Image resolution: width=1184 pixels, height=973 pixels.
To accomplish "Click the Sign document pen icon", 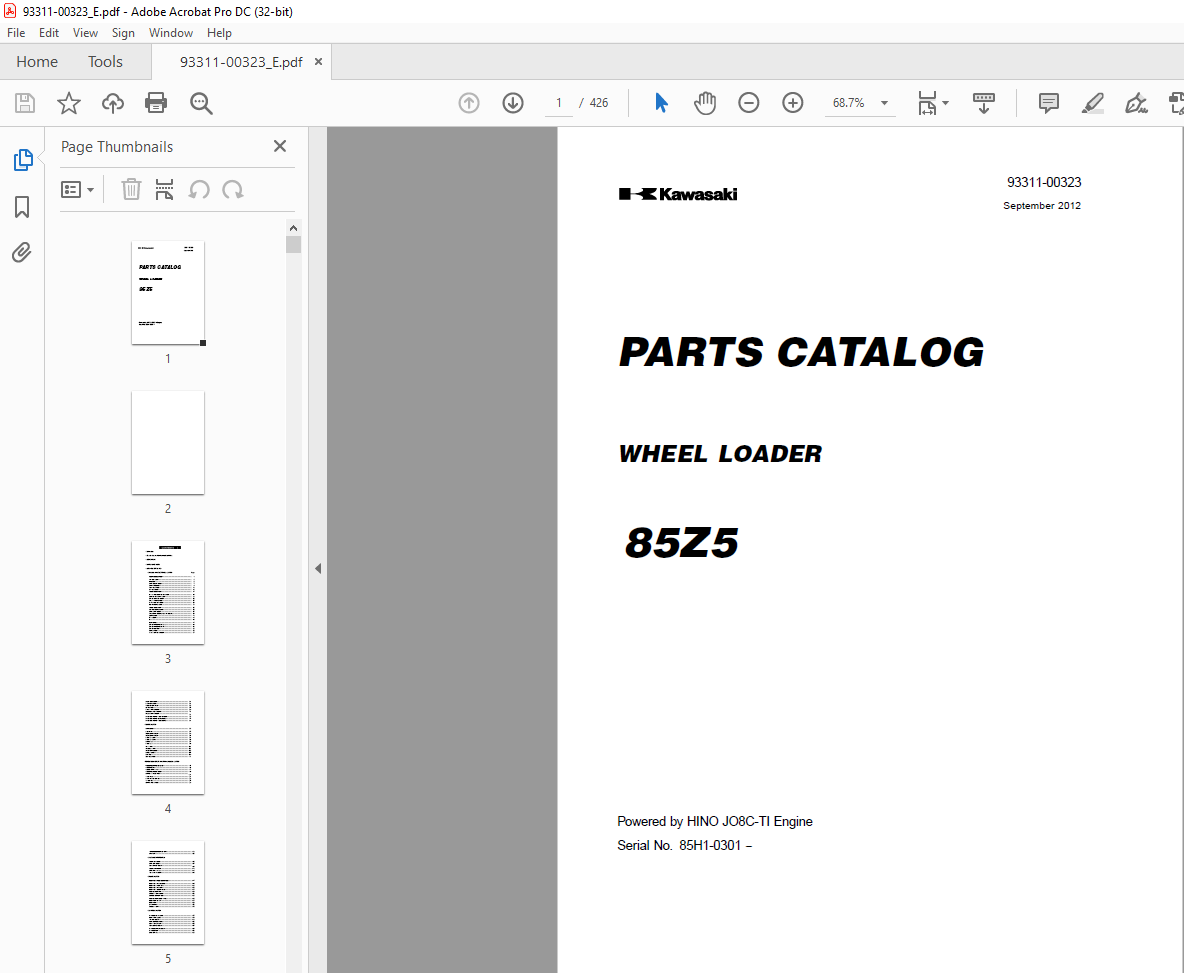I will click(1136, 103).
